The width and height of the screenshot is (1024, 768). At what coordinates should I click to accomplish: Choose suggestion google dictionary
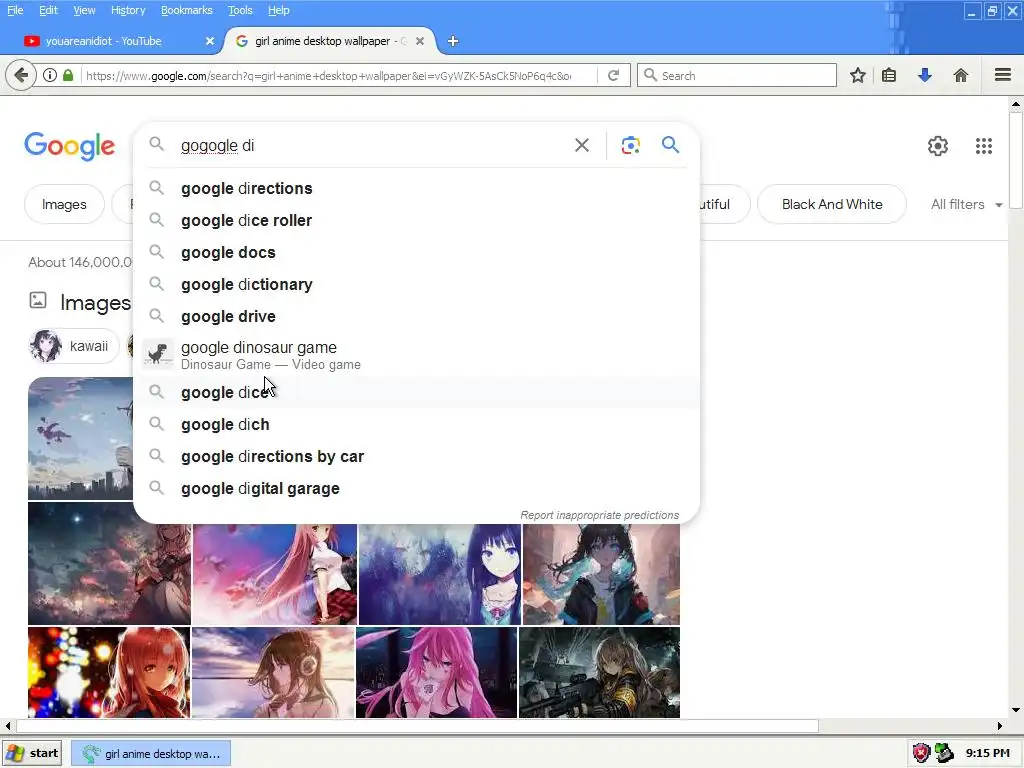click(417, 284)
